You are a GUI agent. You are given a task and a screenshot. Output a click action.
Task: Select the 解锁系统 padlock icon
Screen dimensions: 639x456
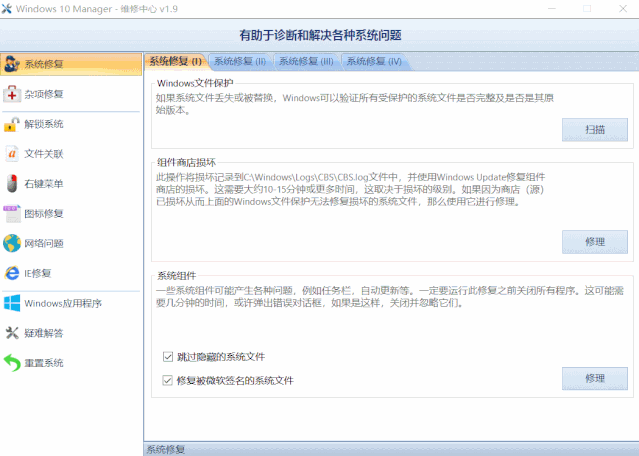pyautogui.click(x=12, y=124)
